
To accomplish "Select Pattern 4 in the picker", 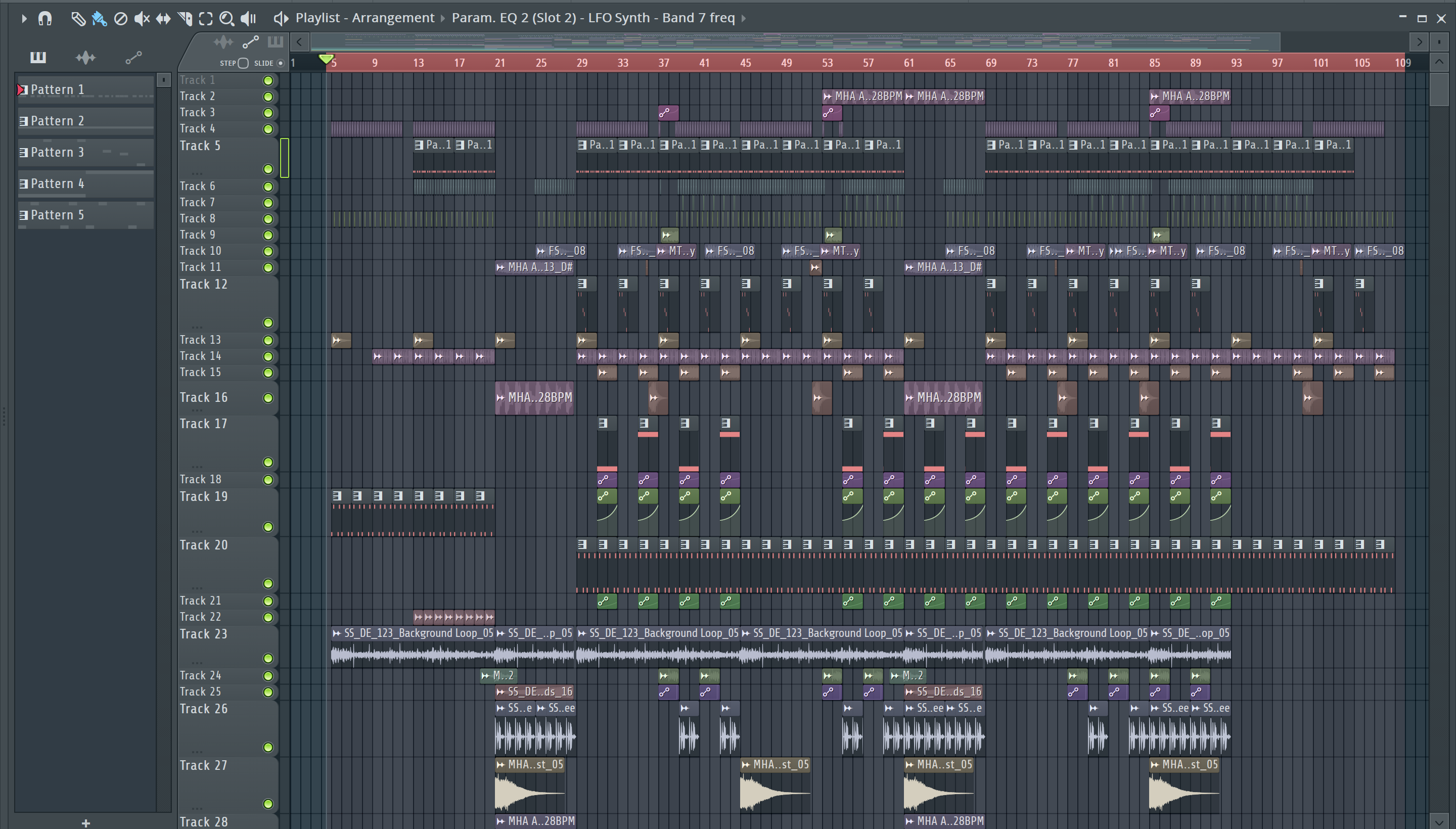I will 85,183.
